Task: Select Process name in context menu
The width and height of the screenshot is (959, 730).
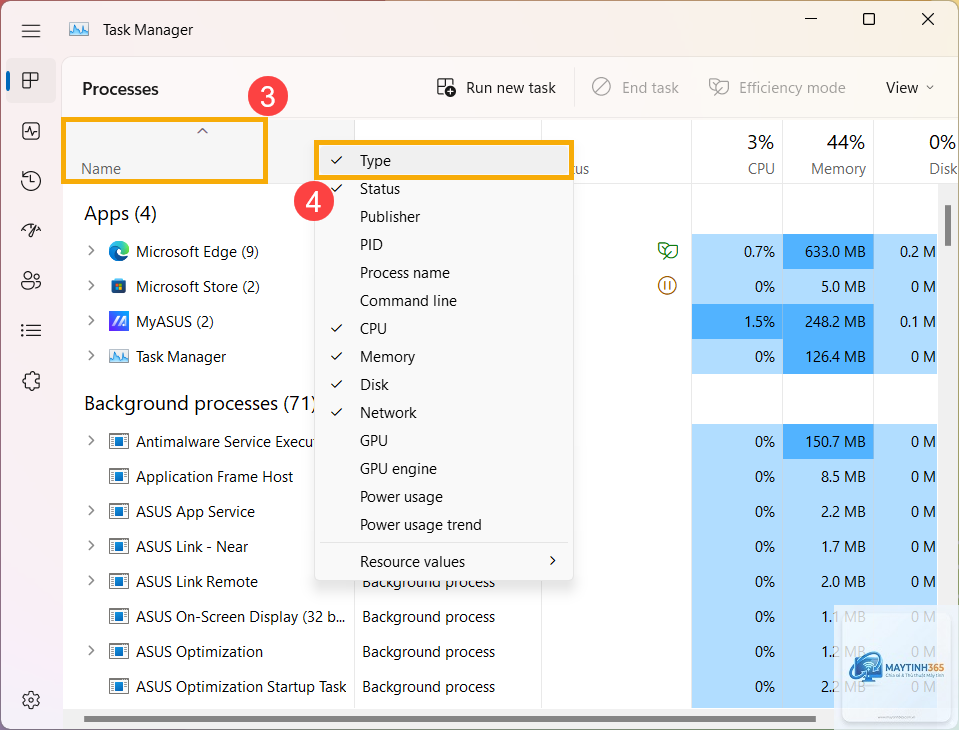Action: point(444,273)
